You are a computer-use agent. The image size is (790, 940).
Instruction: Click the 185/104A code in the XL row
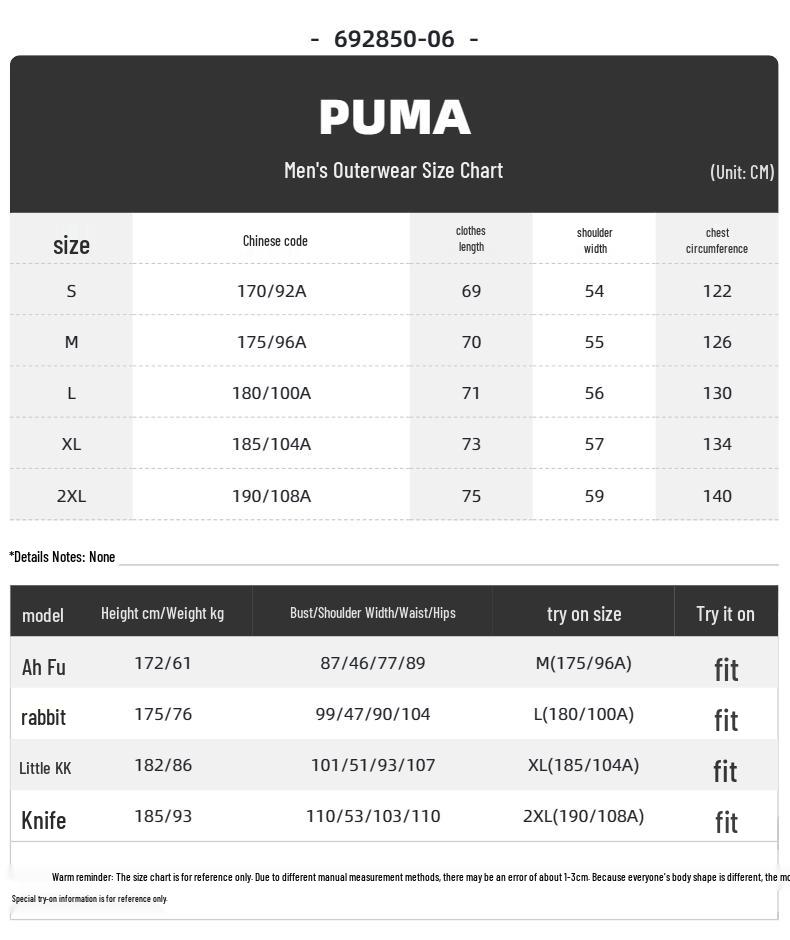[x=272, y=444]
